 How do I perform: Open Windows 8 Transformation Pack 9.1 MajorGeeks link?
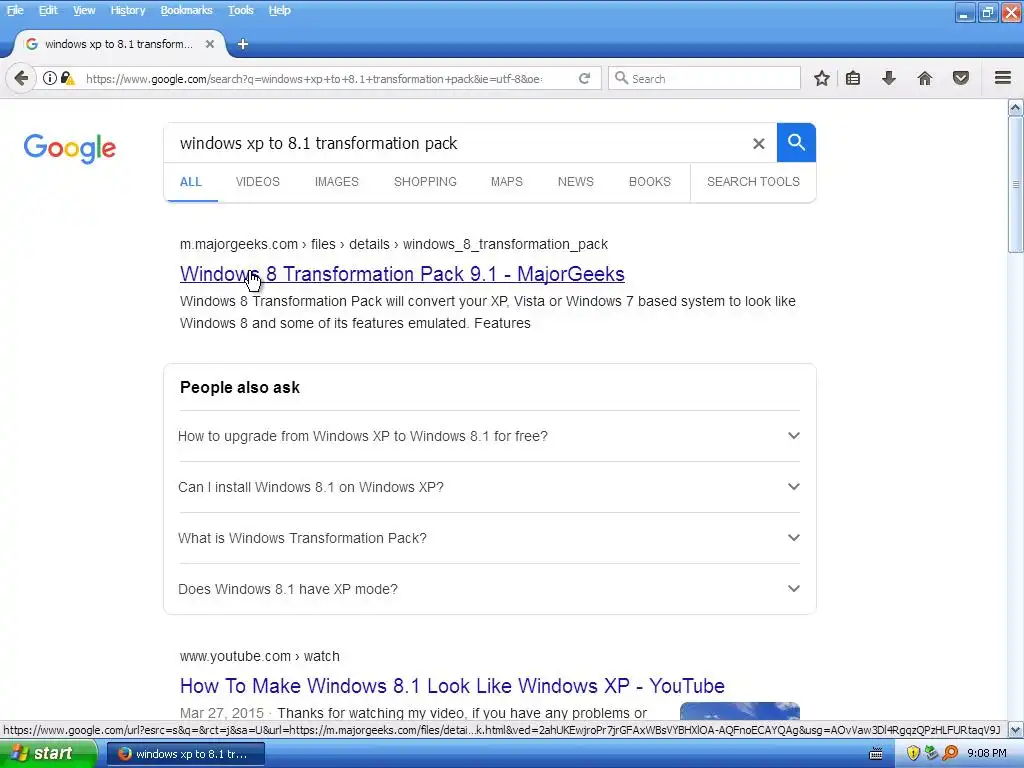pos(402,274)
